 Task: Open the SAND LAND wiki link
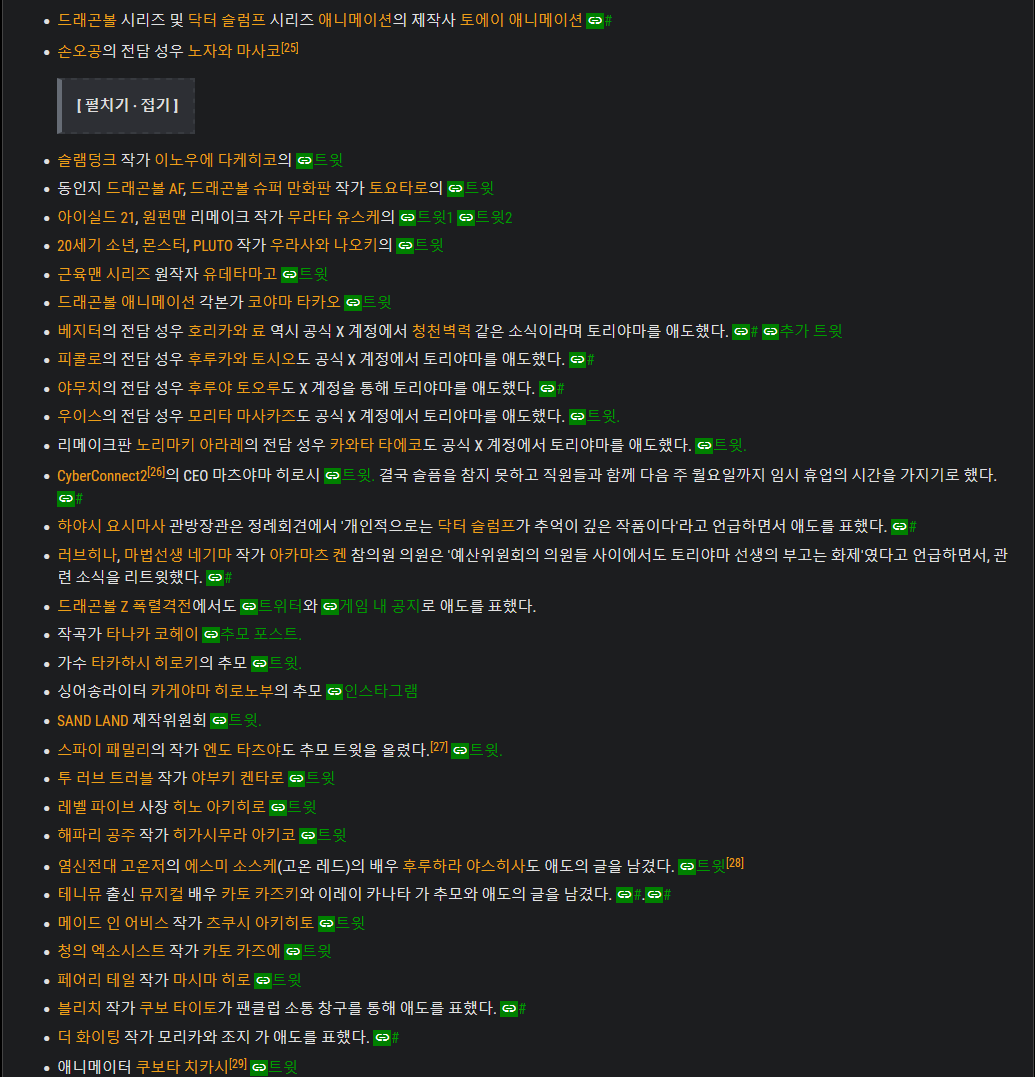point(93,720)
